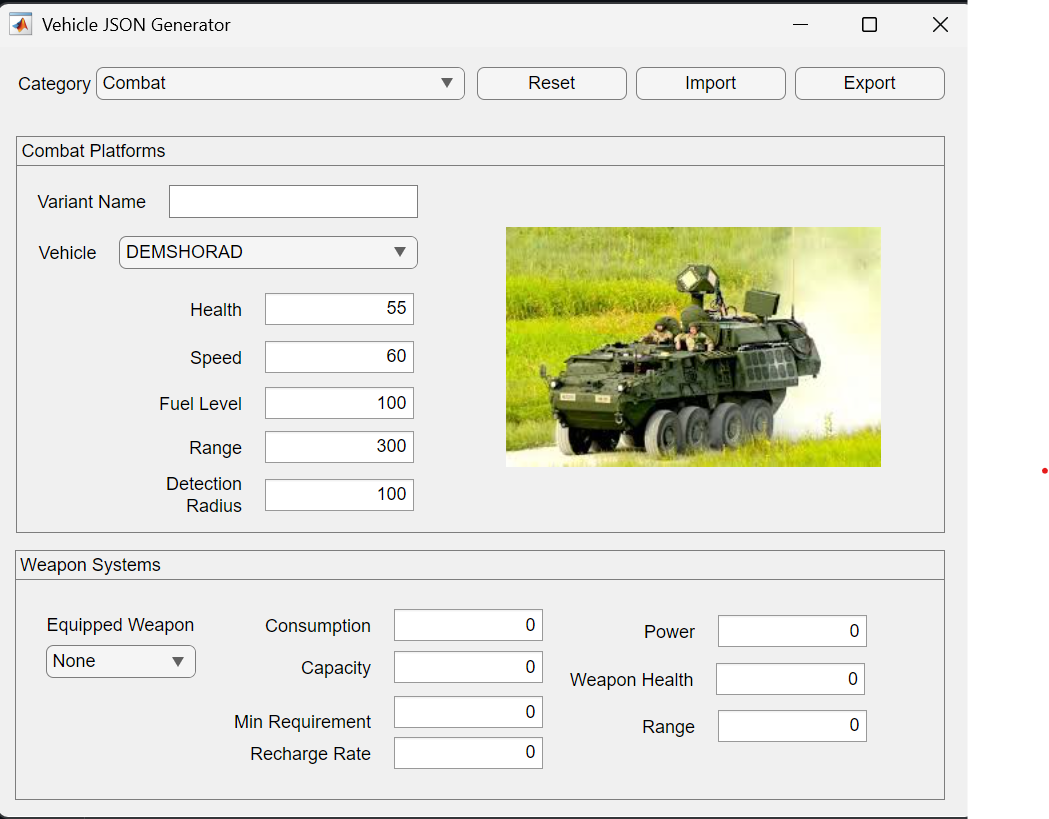Image resolution: width=1049 pixels, height=819 pixels.
Task: Click the Export button
Action: [x=869, y=83]
